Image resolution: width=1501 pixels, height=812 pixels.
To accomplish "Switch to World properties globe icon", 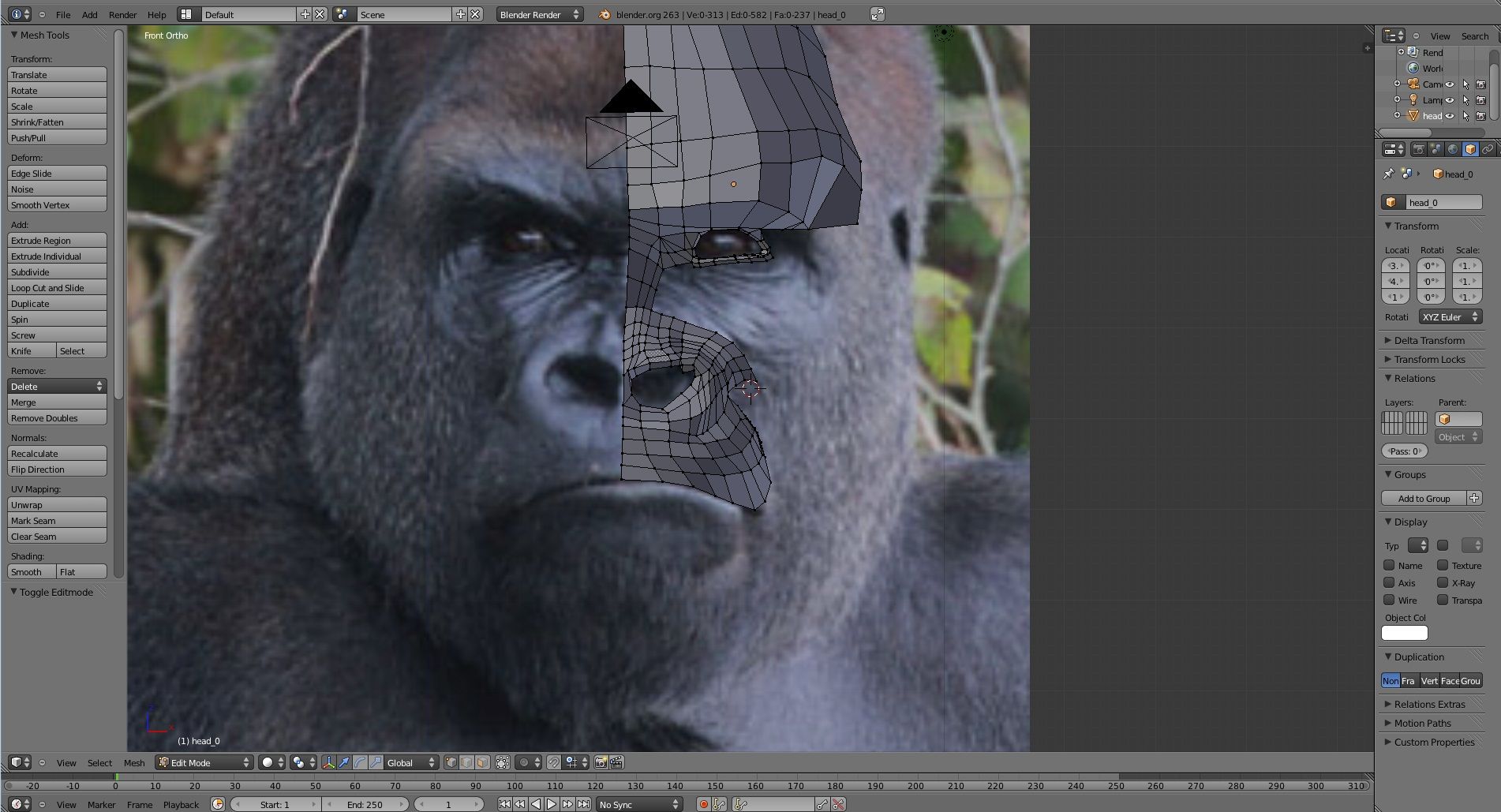I will [x=1453, y=149].
